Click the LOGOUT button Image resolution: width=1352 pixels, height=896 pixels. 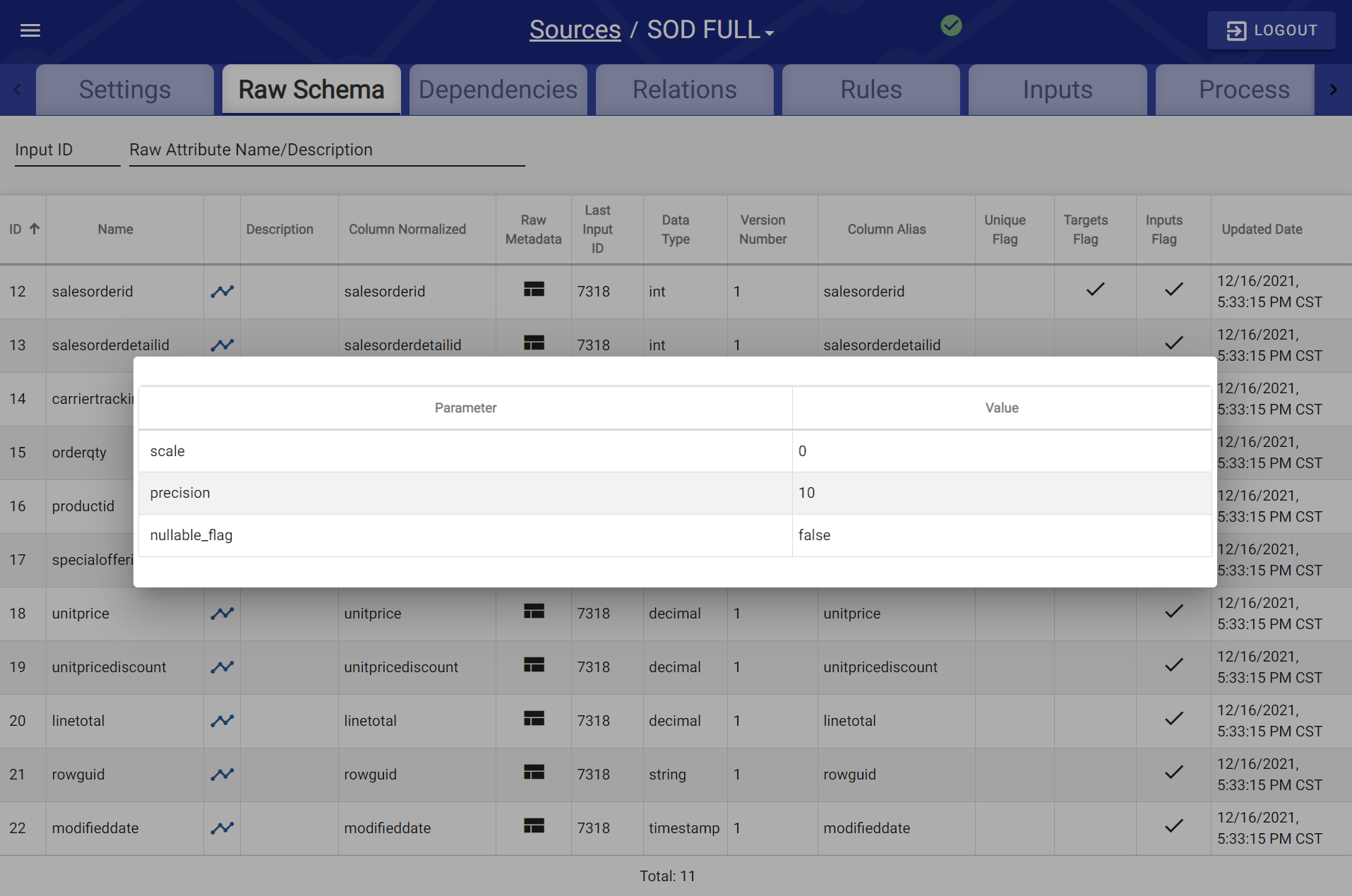click(x=1270, y=30)
